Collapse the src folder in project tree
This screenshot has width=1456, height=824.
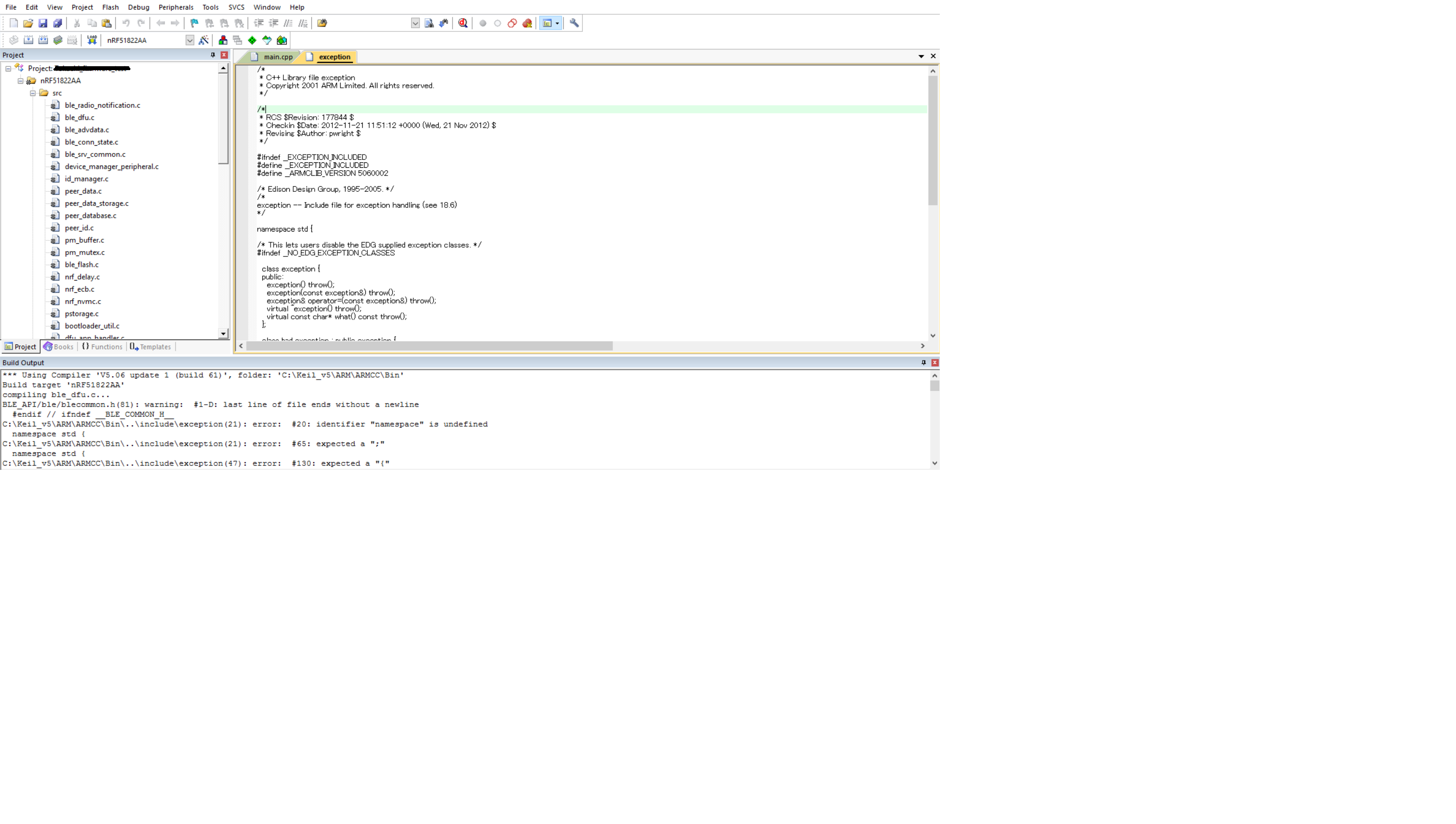[33, 93]
